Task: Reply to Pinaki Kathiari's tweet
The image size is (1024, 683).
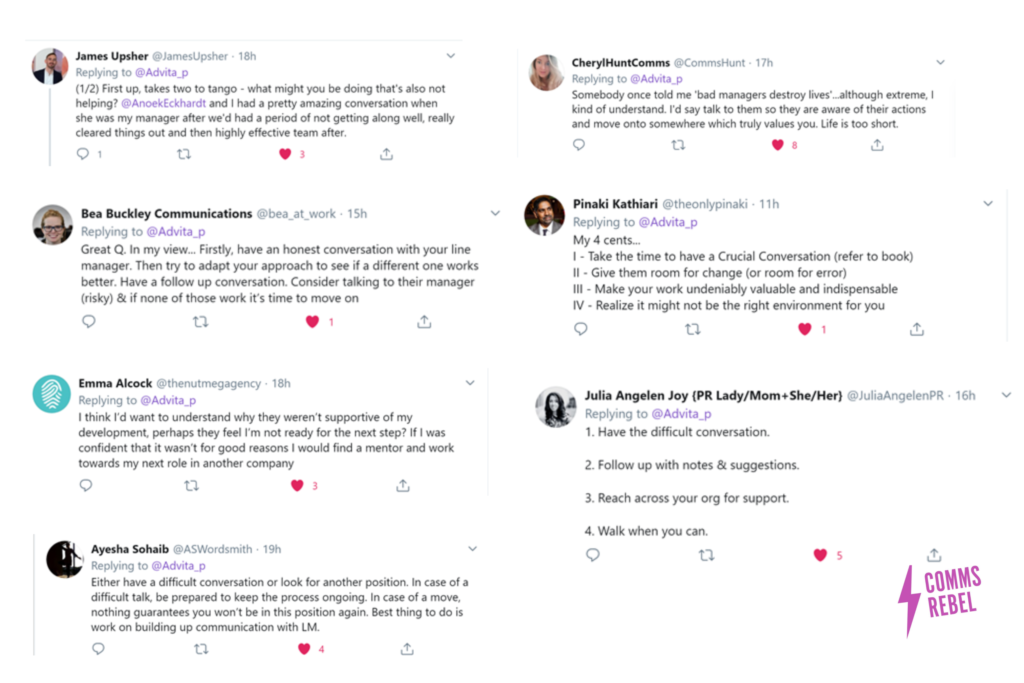Action: 581,329
